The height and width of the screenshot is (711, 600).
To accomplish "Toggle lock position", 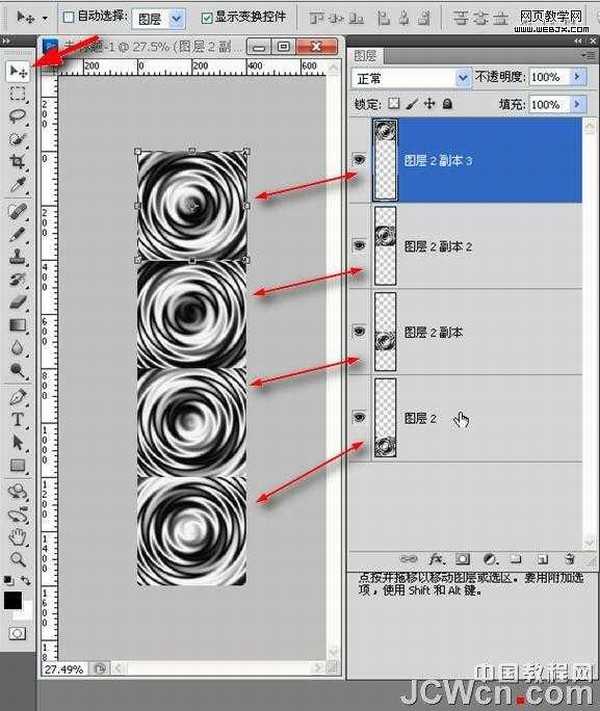I will pyautogui.click(x=429, y=104).
